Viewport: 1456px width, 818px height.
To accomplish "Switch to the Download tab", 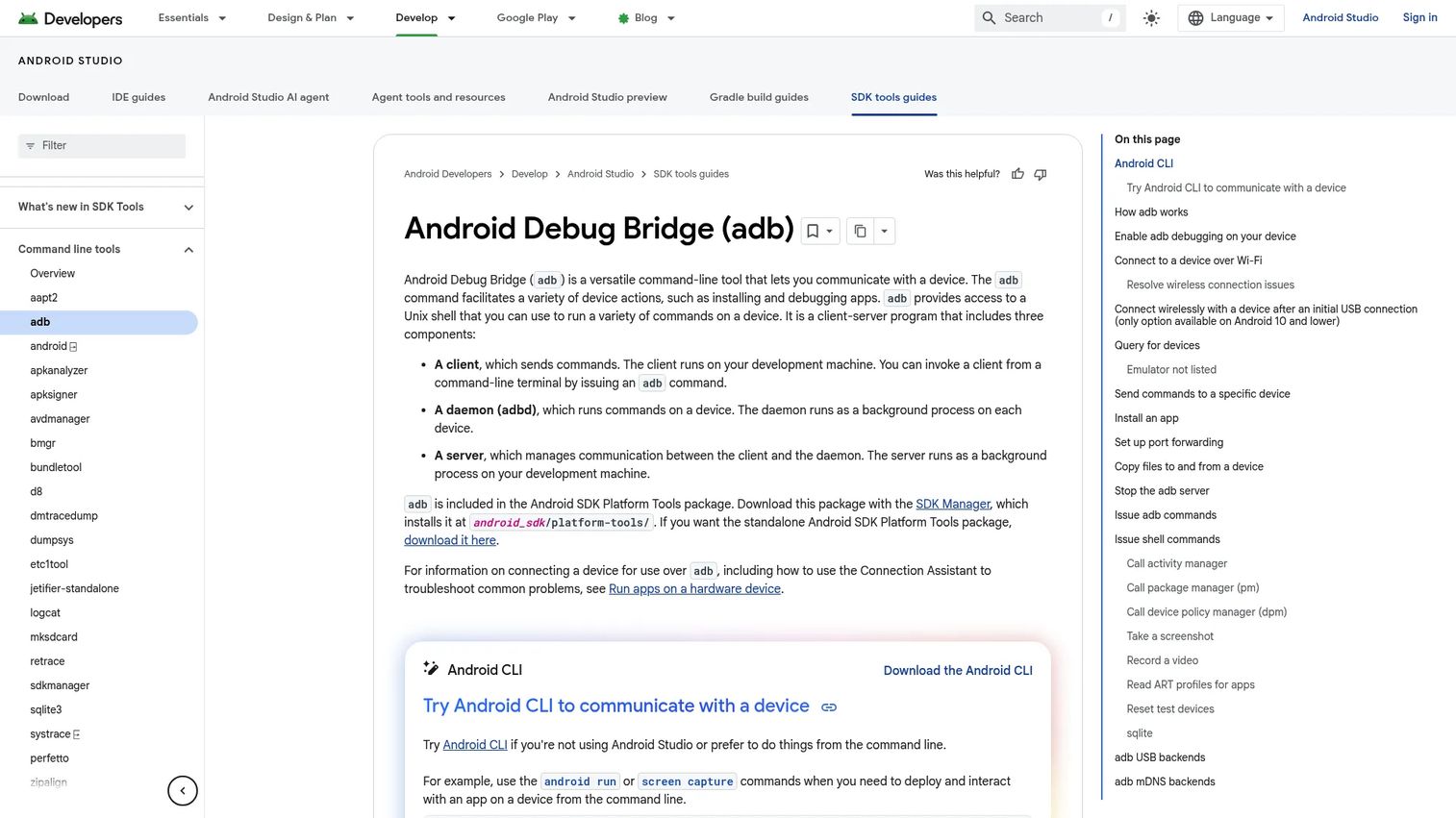I will 43,97.
